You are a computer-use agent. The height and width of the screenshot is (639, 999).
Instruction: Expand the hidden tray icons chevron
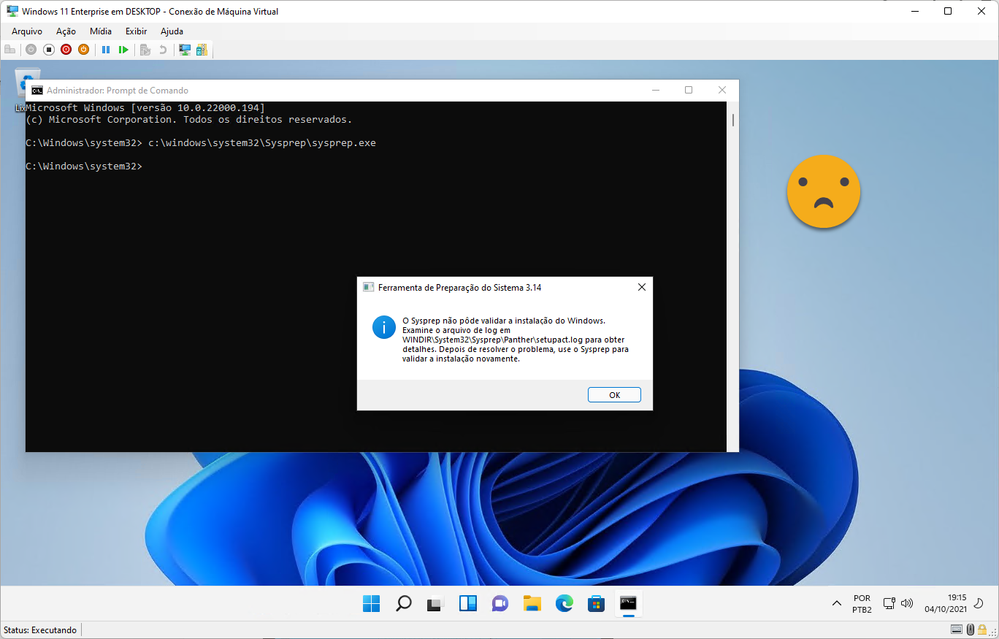pos(837,603)
